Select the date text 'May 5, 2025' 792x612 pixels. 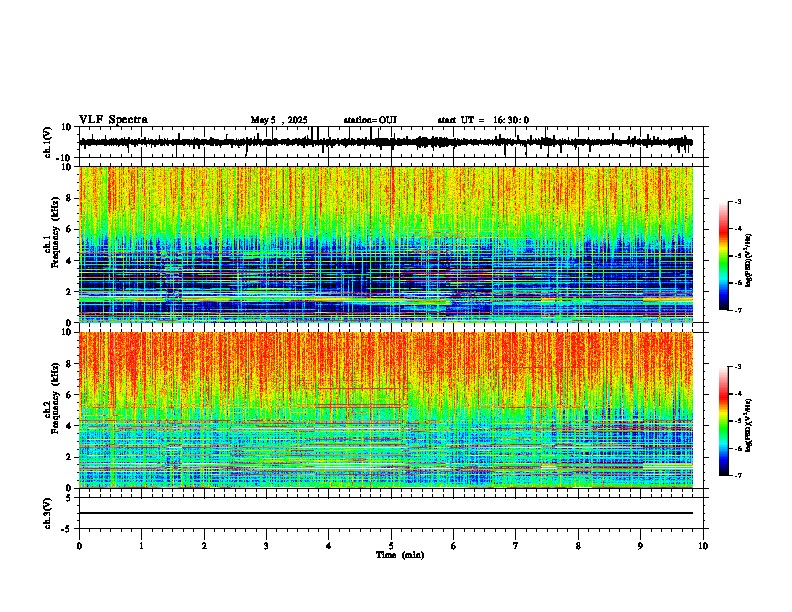coord(279,120)
